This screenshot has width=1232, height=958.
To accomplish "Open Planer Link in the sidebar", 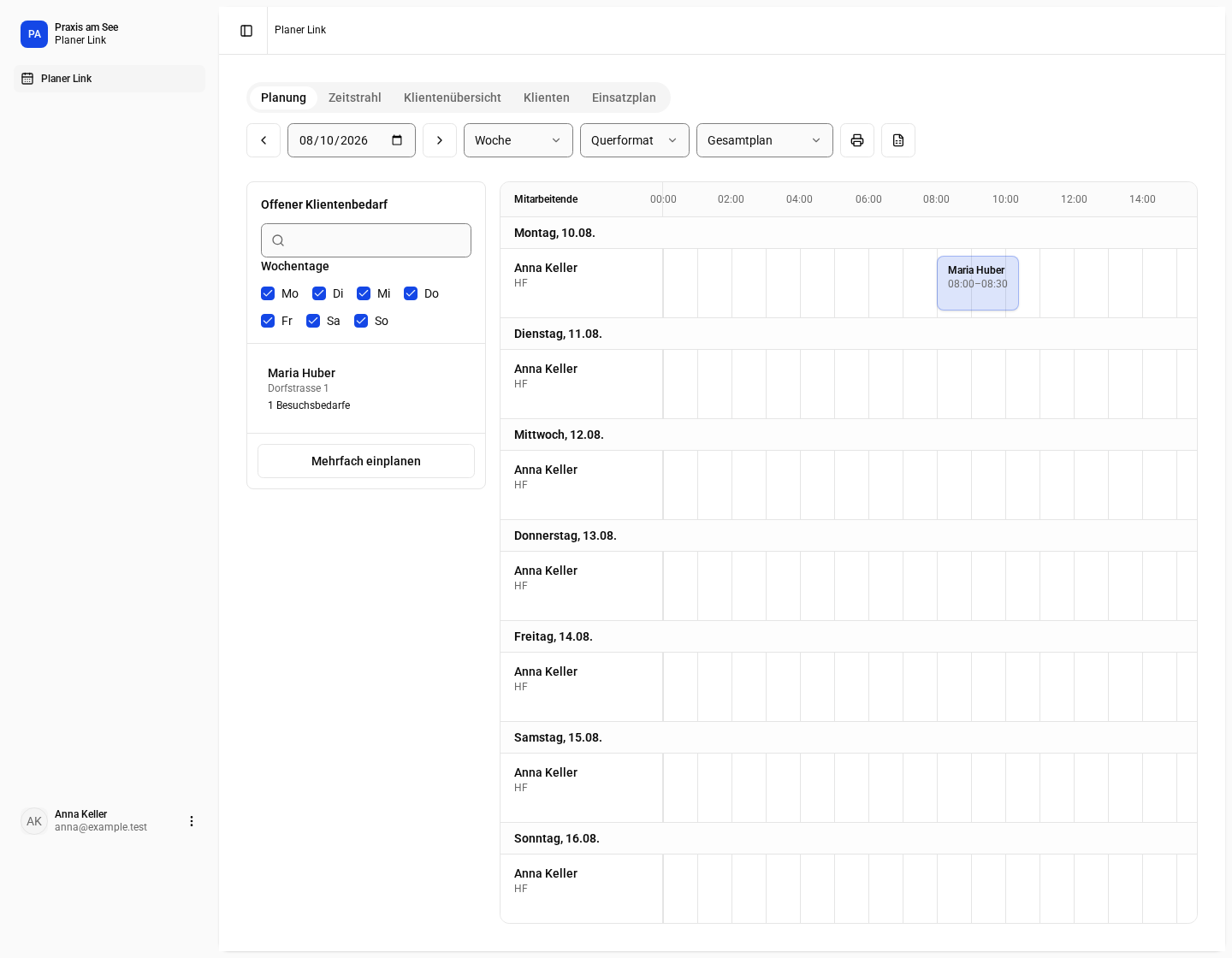I will click(x=110, y=79).
